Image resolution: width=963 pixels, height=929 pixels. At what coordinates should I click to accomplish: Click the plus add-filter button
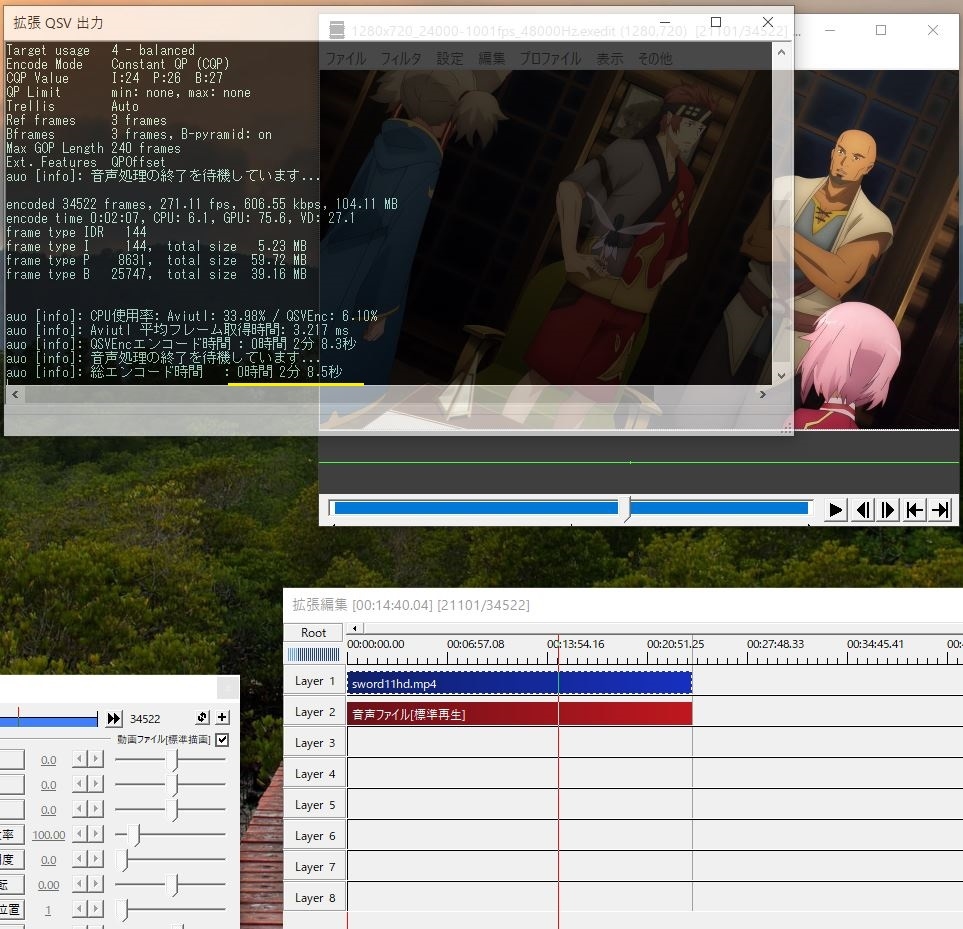pos(222,717)
